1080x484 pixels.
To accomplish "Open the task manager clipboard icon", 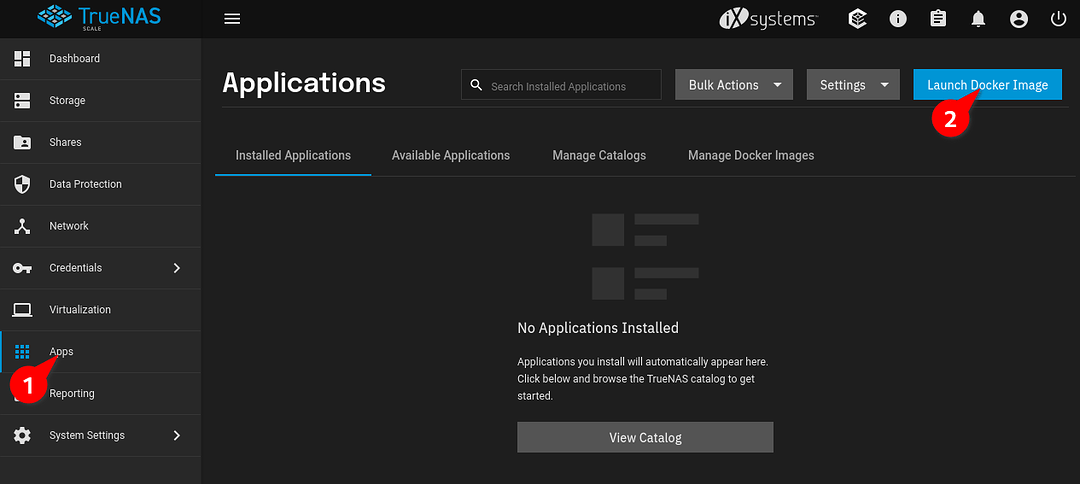I will 938,19.
